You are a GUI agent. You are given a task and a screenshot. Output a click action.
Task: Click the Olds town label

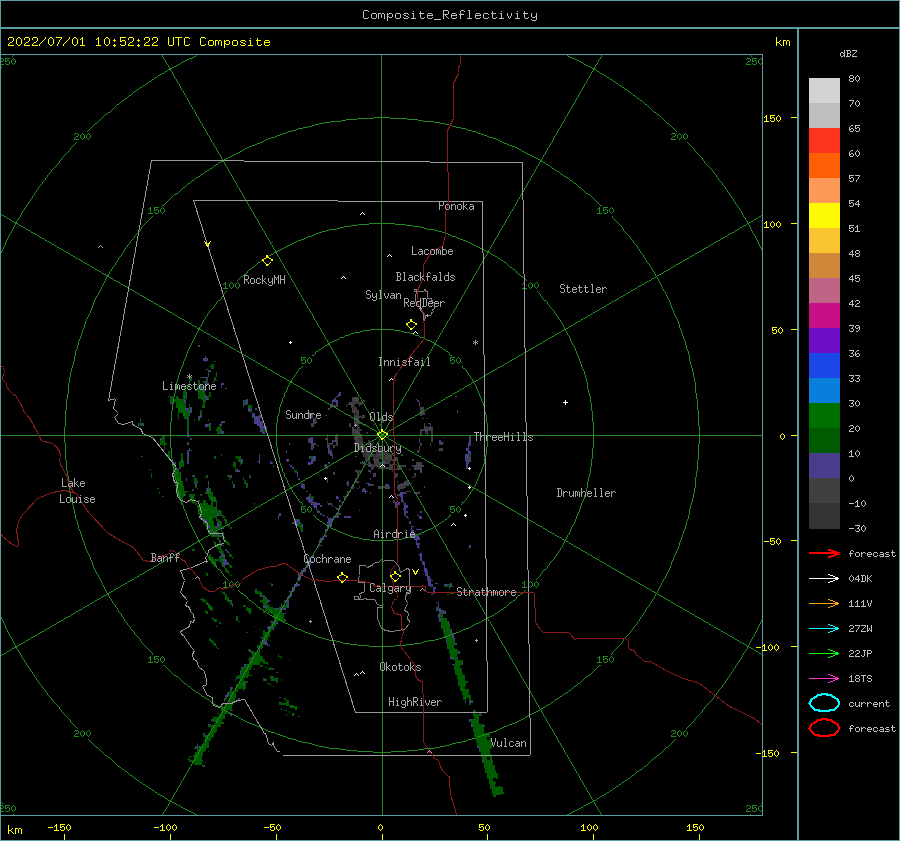tap(381, 417)
